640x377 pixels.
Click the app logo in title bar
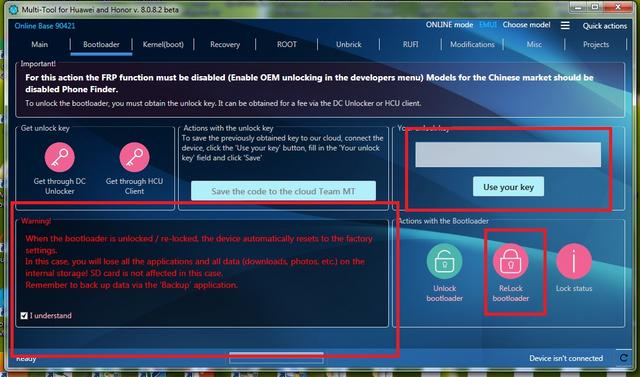[x=13, y=9]
